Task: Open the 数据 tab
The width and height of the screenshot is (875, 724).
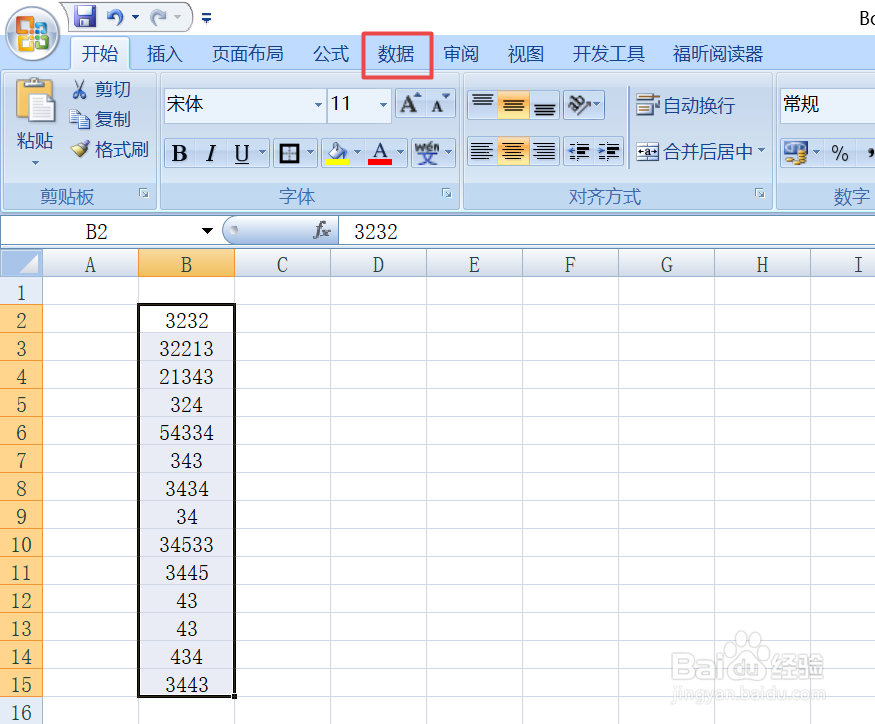Action: point(396,54)
